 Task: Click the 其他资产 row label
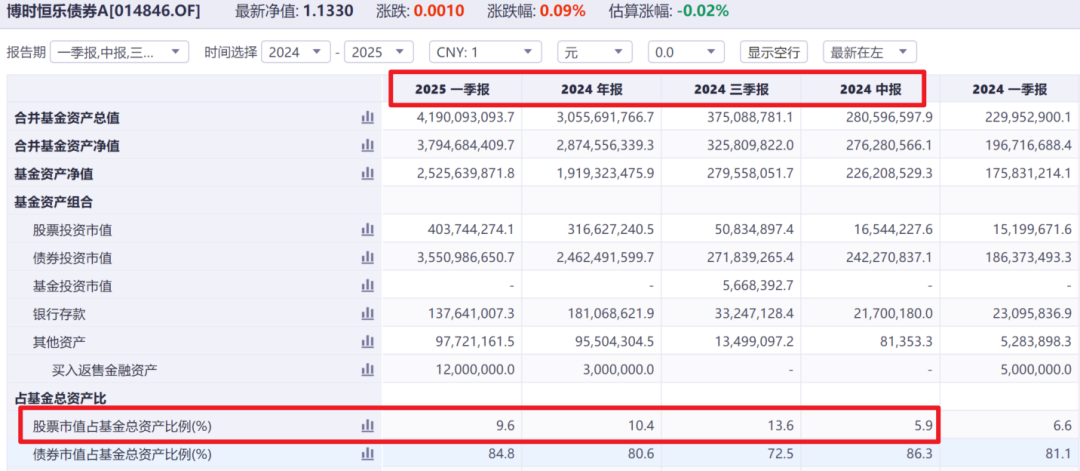click(x=59, y=342)
